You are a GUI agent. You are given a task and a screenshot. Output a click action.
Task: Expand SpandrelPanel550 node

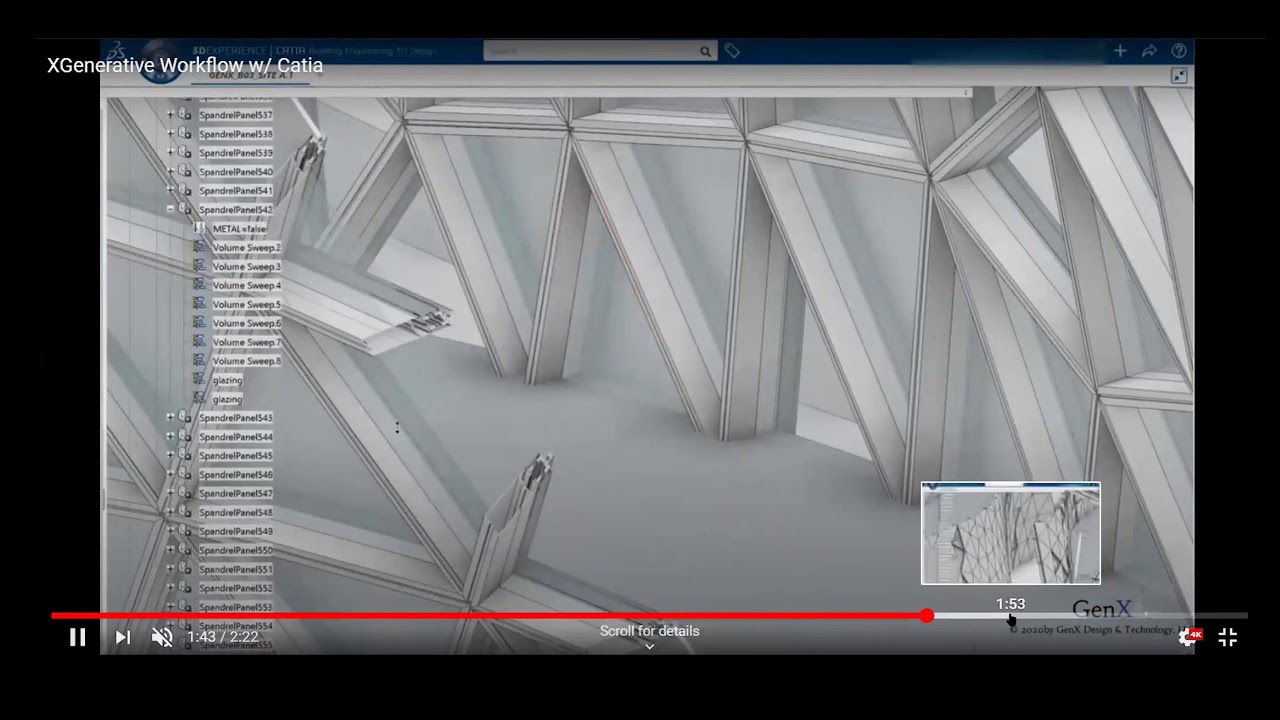click(x=170, y=550)
